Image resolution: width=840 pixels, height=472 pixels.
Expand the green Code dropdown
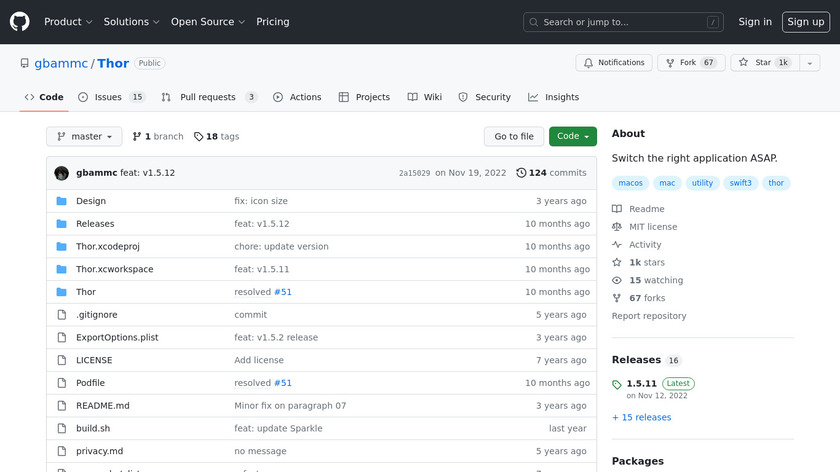572,136
